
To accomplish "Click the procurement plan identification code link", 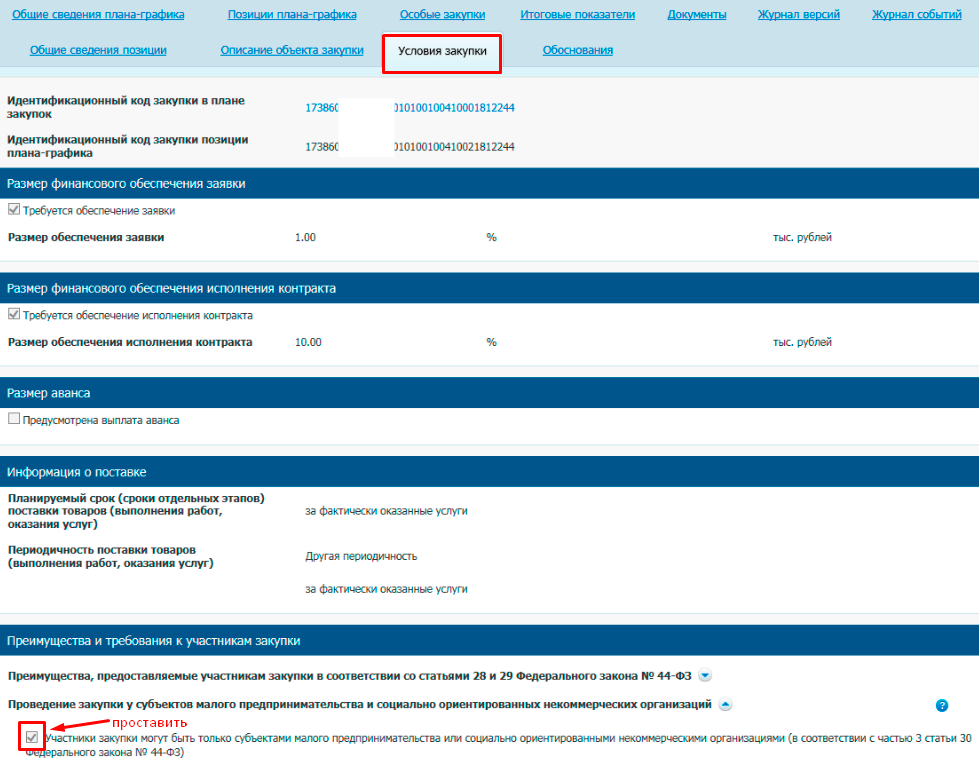I will point(409,108).
